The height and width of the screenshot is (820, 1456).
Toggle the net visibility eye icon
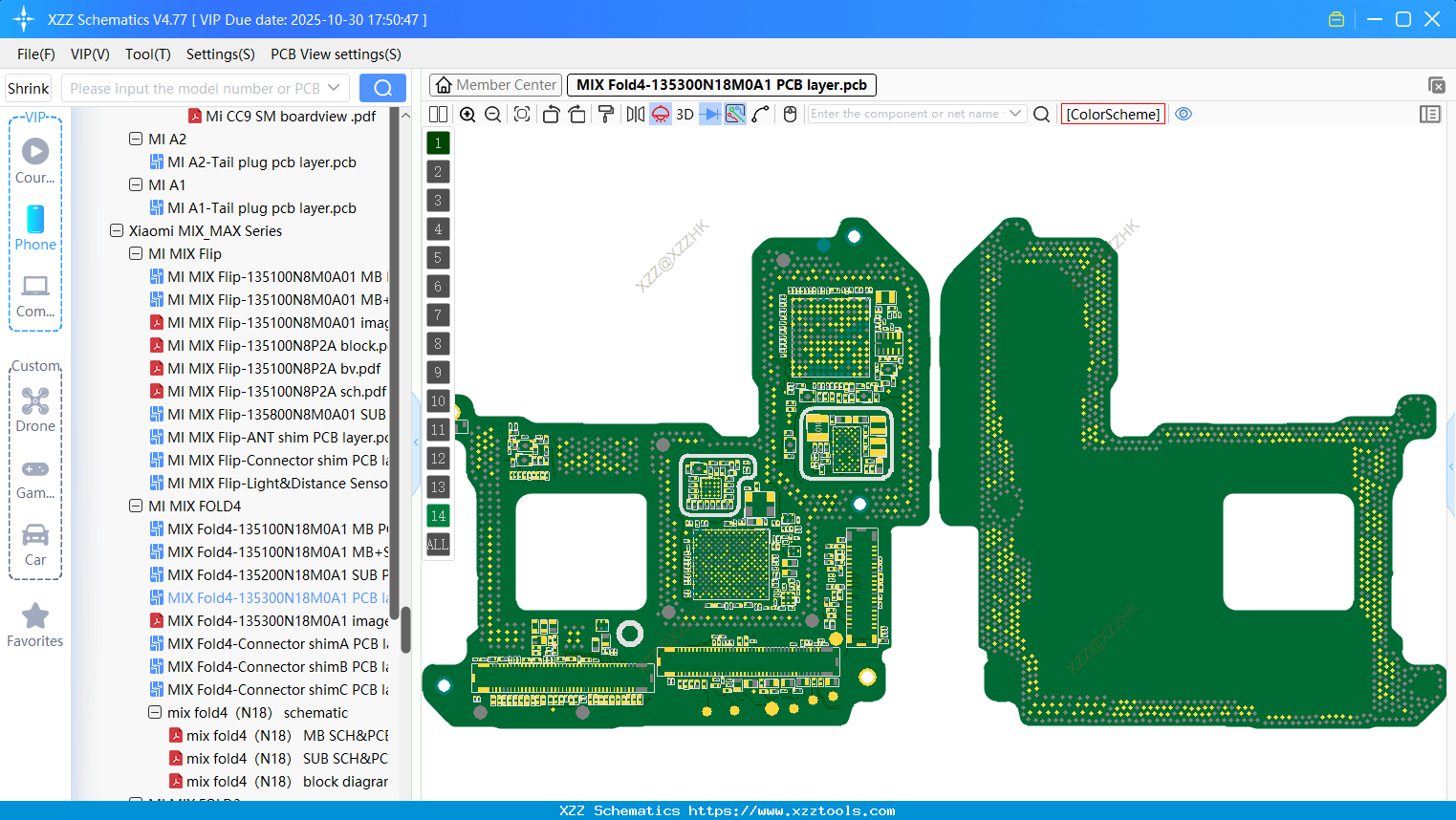point(1184,114)
